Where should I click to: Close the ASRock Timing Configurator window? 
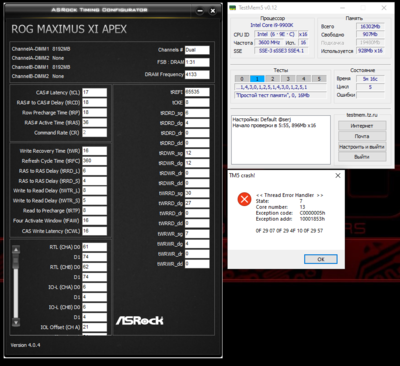tap(213, 11)
